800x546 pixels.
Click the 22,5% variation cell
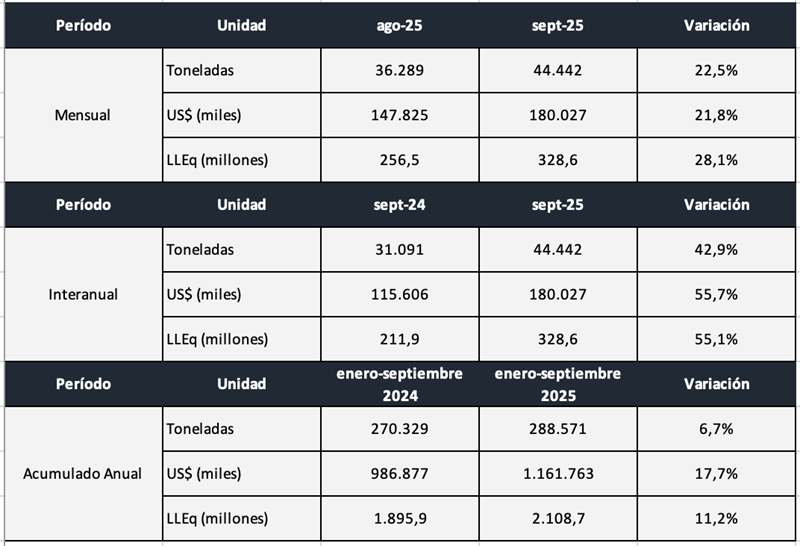click(x=716, y=70)
